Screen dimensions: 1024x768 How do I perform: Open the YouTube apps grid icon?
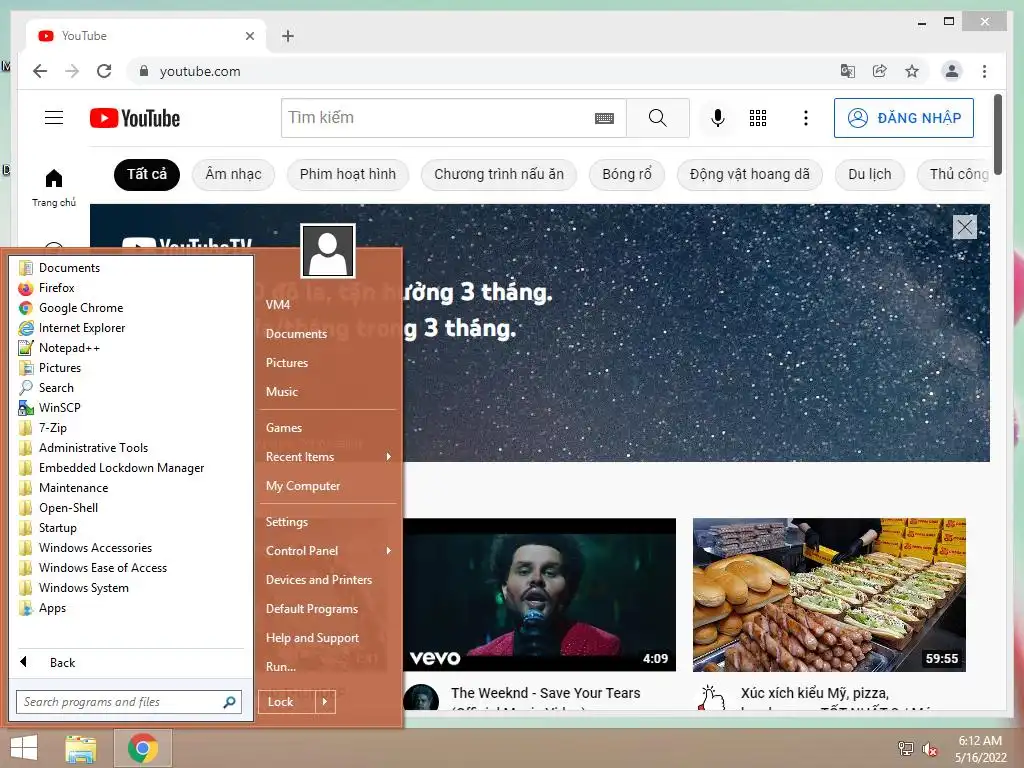click(x=758, y=118)
